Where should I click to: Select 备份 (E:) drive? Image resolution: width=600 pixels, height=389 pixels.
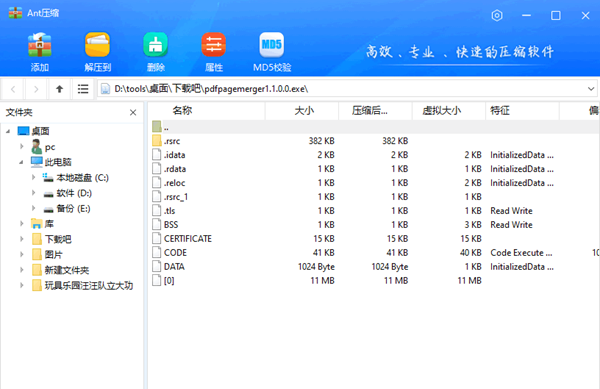point(67,208)
